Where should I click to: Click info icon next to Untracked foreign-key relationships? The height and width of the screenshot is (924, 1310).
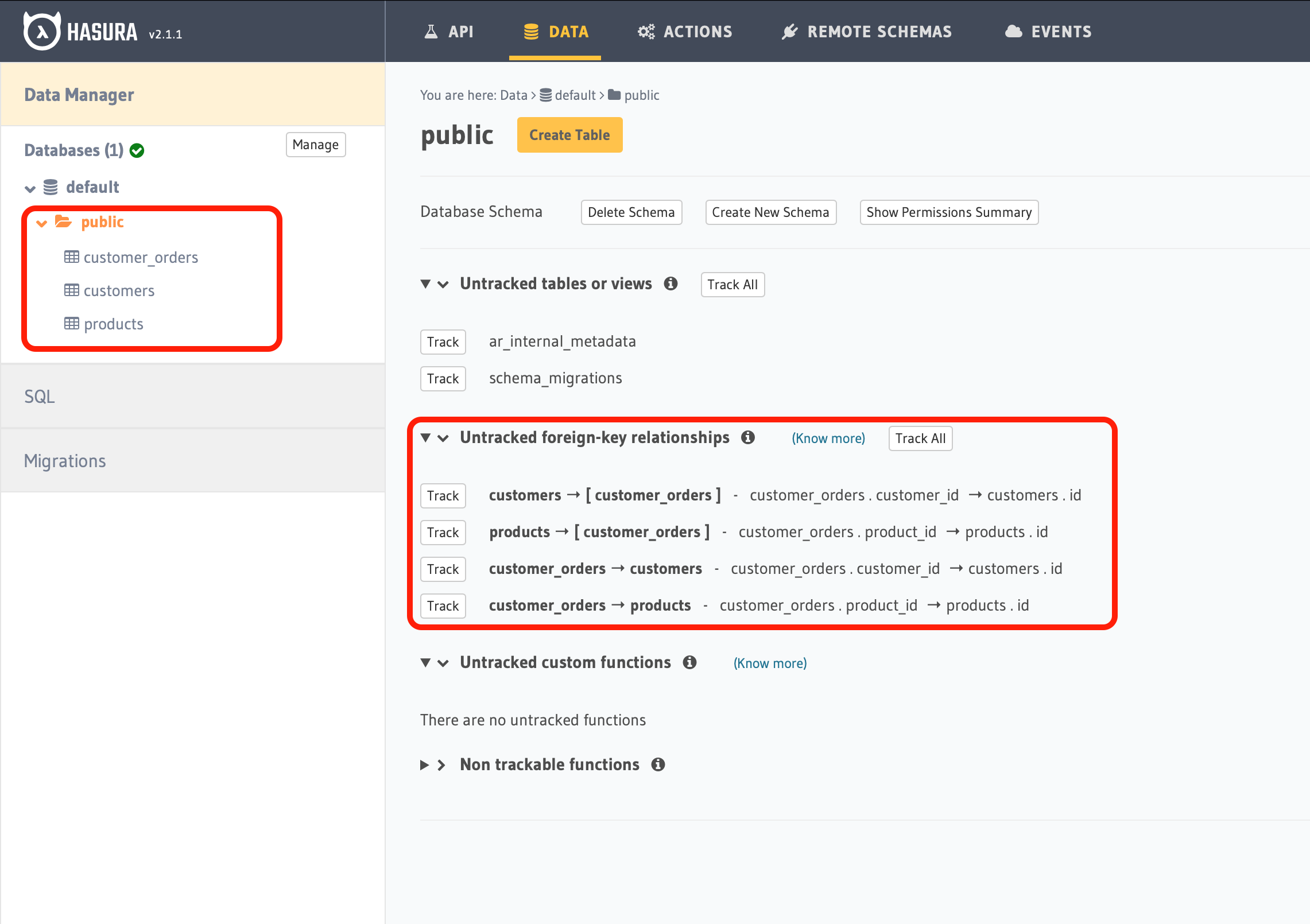(747, 437)
